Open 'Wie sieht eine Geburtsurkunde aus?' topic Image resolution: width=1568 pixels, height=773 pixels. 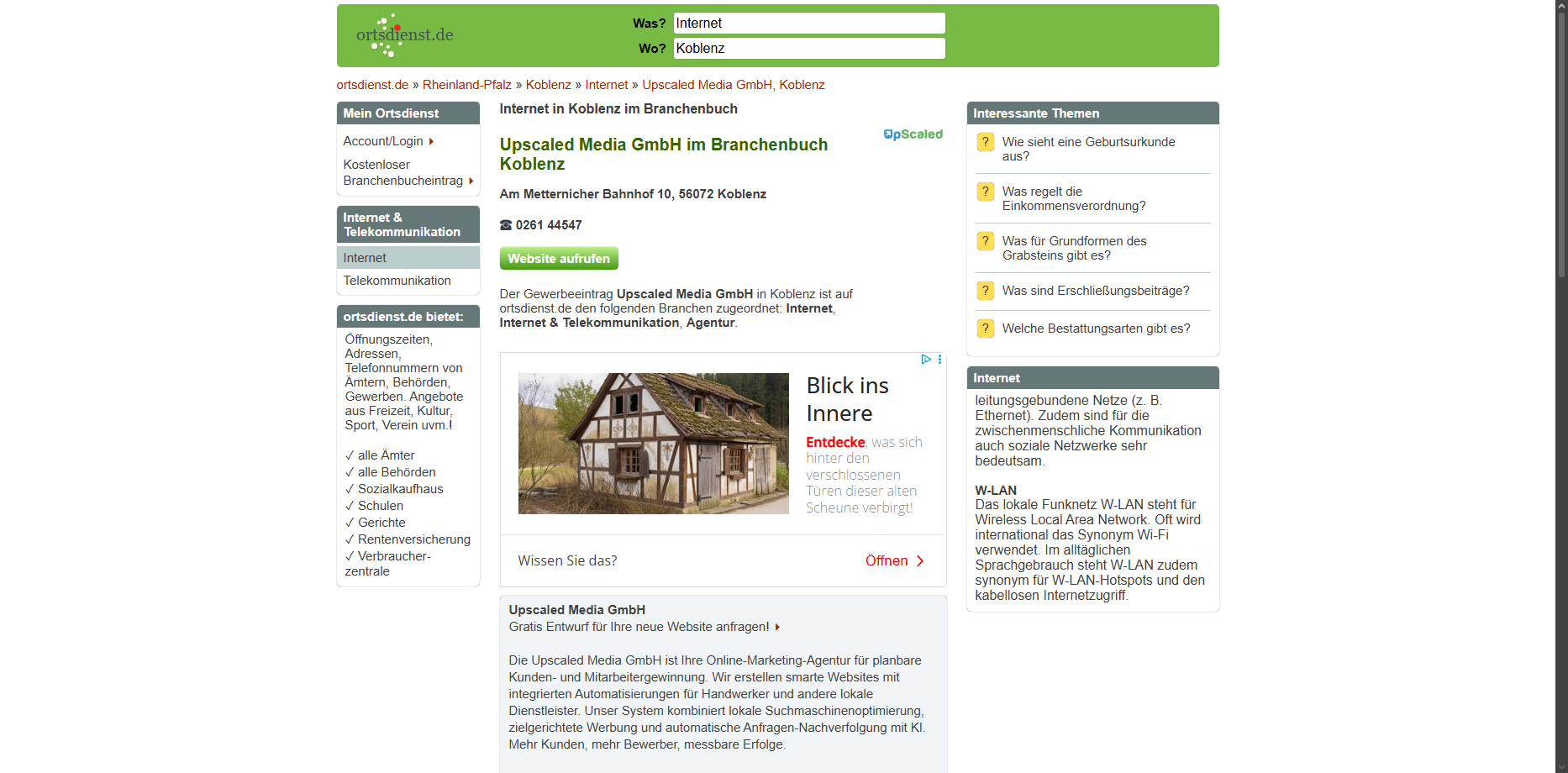click(1089, 149)
